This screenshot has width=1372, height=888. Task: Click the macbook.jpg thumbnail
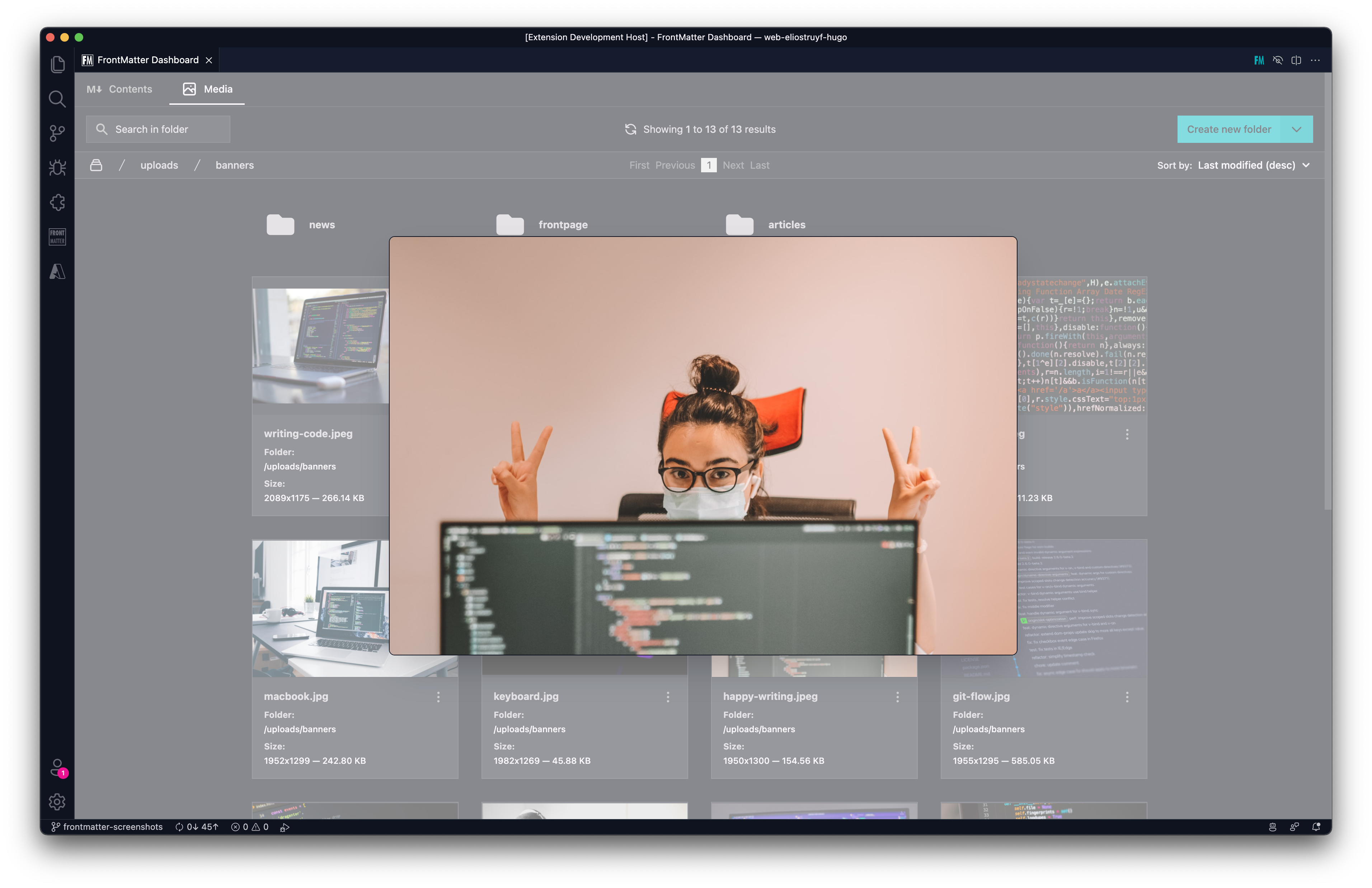[x=320, y=608]
